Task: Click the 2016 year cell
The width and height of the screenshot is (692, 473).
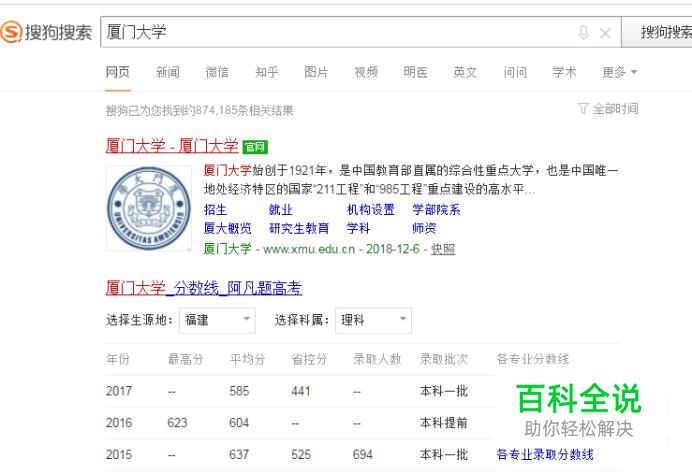Action: coord(119,423)
